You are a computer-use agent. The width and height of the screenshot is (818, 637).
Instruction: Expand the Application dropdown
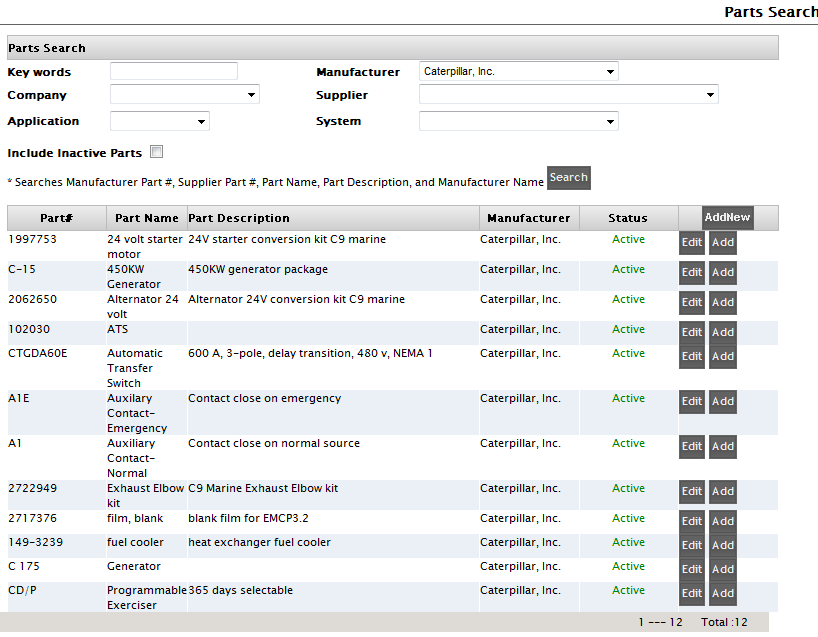[159, 121]
